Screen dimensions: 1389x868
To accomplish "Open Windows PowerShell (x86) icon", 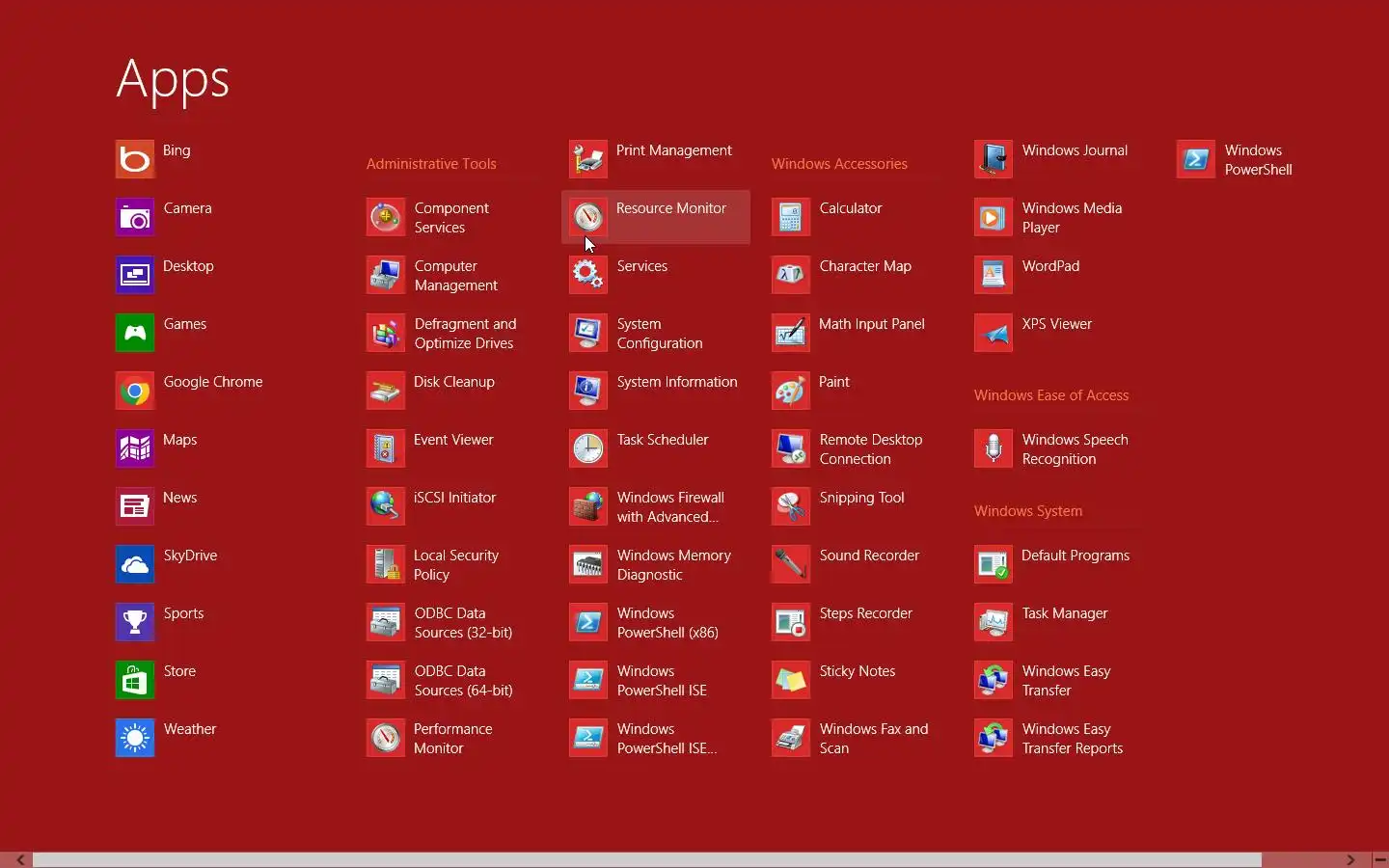I will tap(588, 622).
